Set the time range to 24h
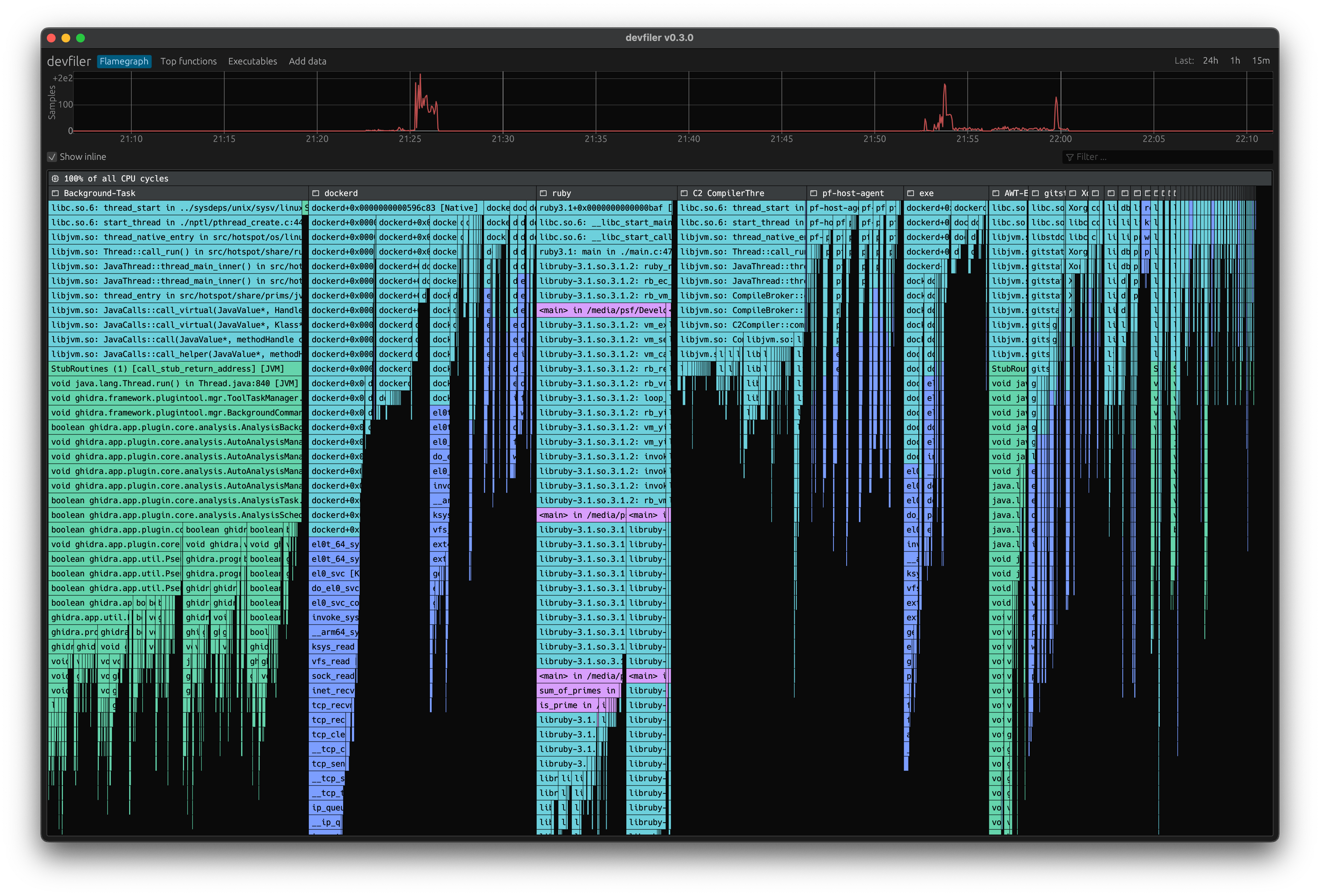Screen dimensions: 1320x896 click(1210, 60)
